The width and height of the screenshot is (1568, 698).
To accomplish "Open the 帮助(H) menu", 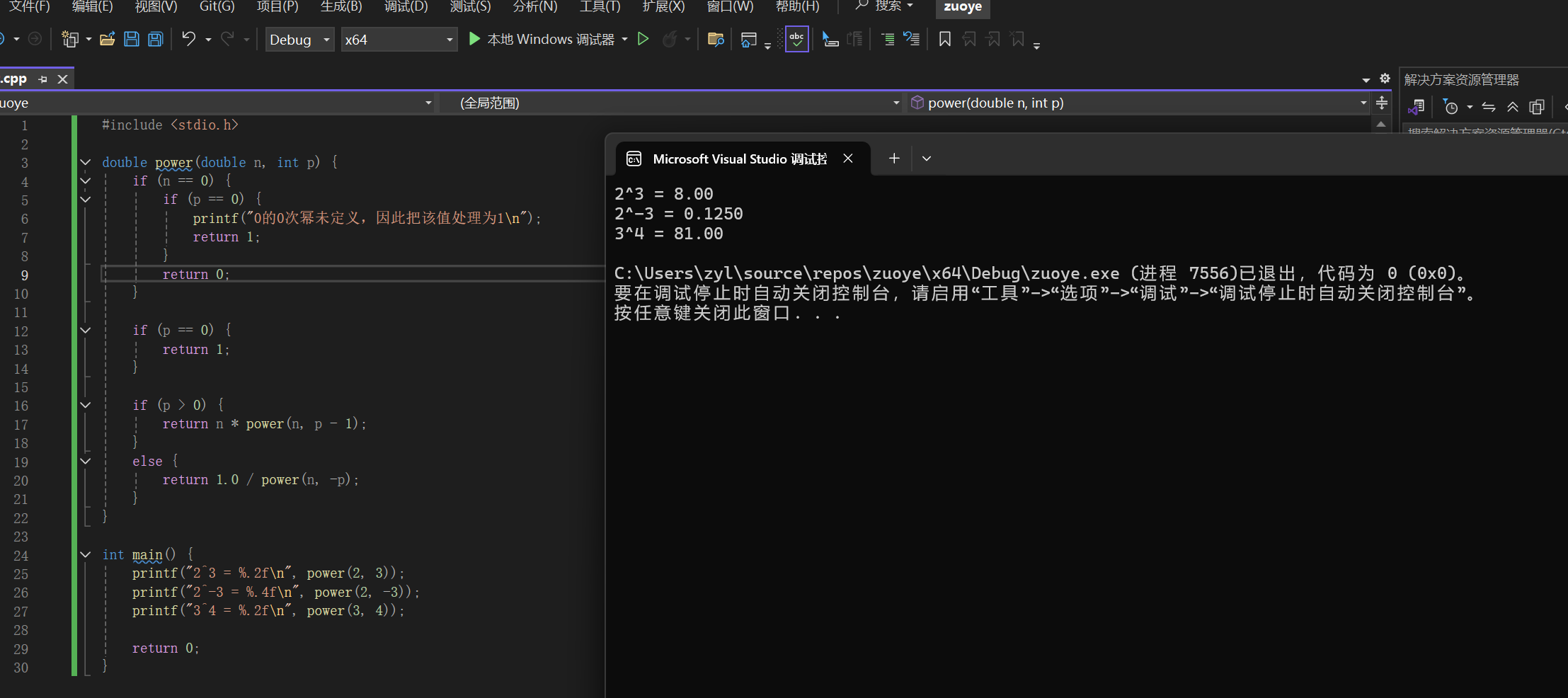I will click(797, 6).
